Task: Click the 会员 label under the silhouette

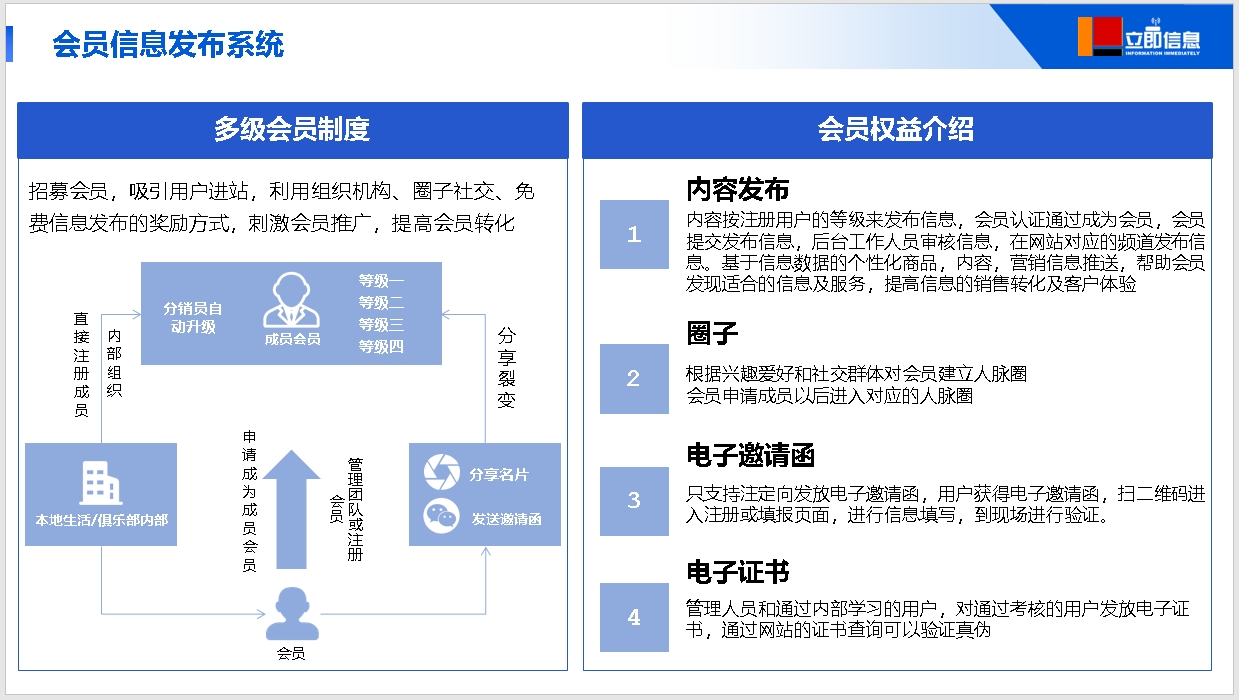Action: (x=291, y=654)
